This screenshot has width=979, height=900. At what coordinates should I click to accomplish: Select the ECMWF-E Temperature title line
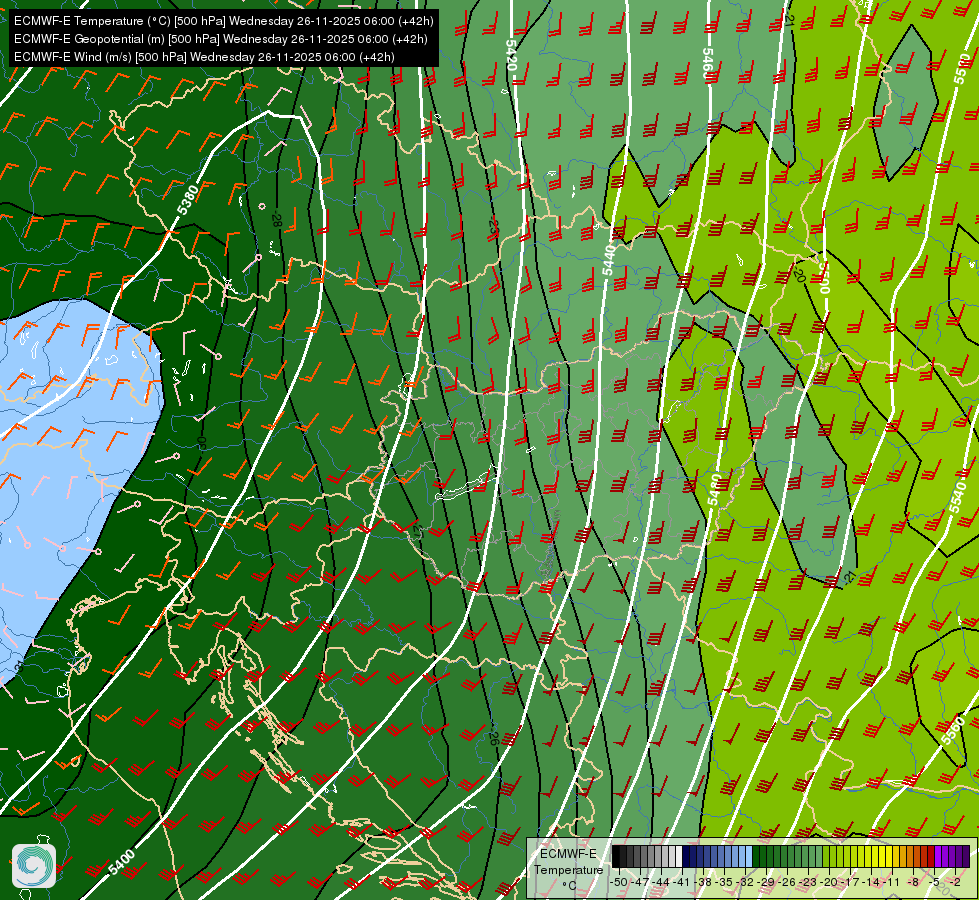pos(224,21)
